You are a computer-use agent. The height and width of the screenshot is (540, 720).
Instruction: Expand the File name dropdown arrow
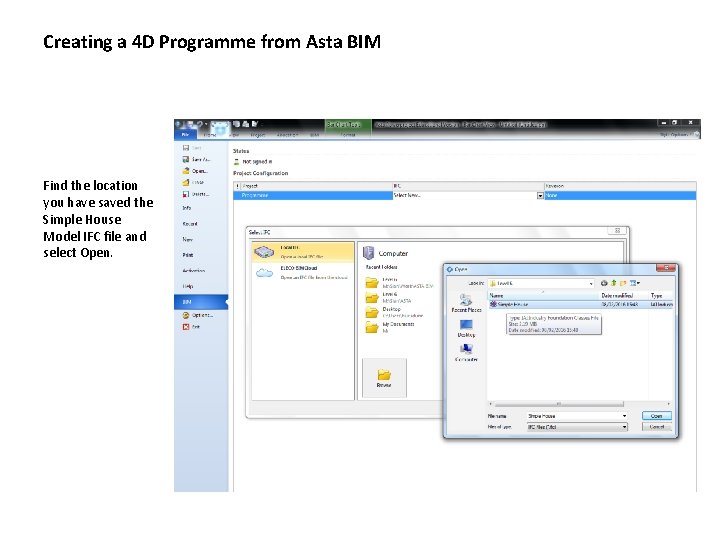coord(624,416)
